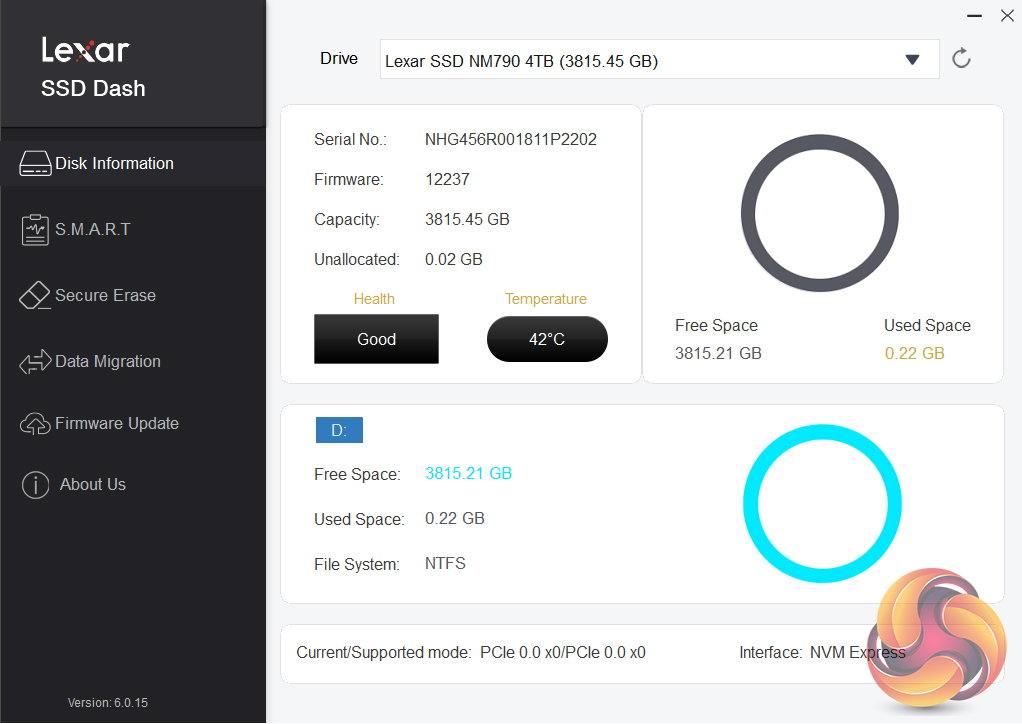Click the NTFS file system value

[x=445, y=564]
